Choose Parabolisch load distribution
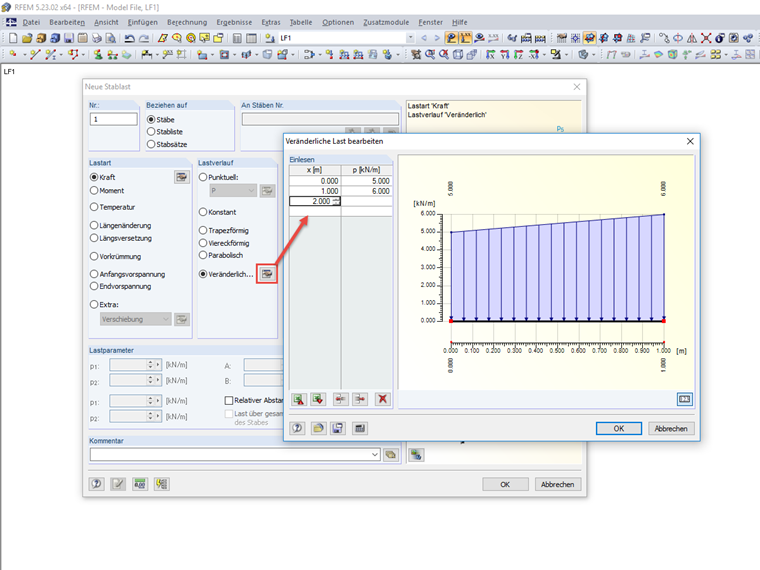 pyautogui.click(x=203, y=255)
